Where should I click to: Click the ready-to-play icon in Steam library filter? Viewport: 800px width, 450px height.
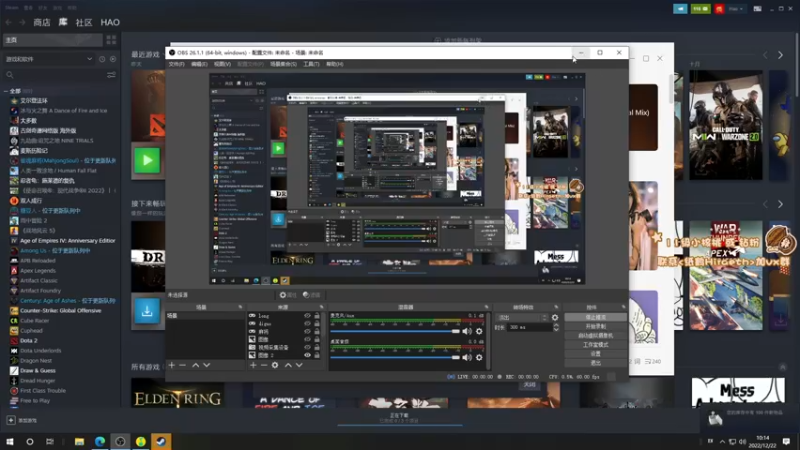[x=113, y=59]
